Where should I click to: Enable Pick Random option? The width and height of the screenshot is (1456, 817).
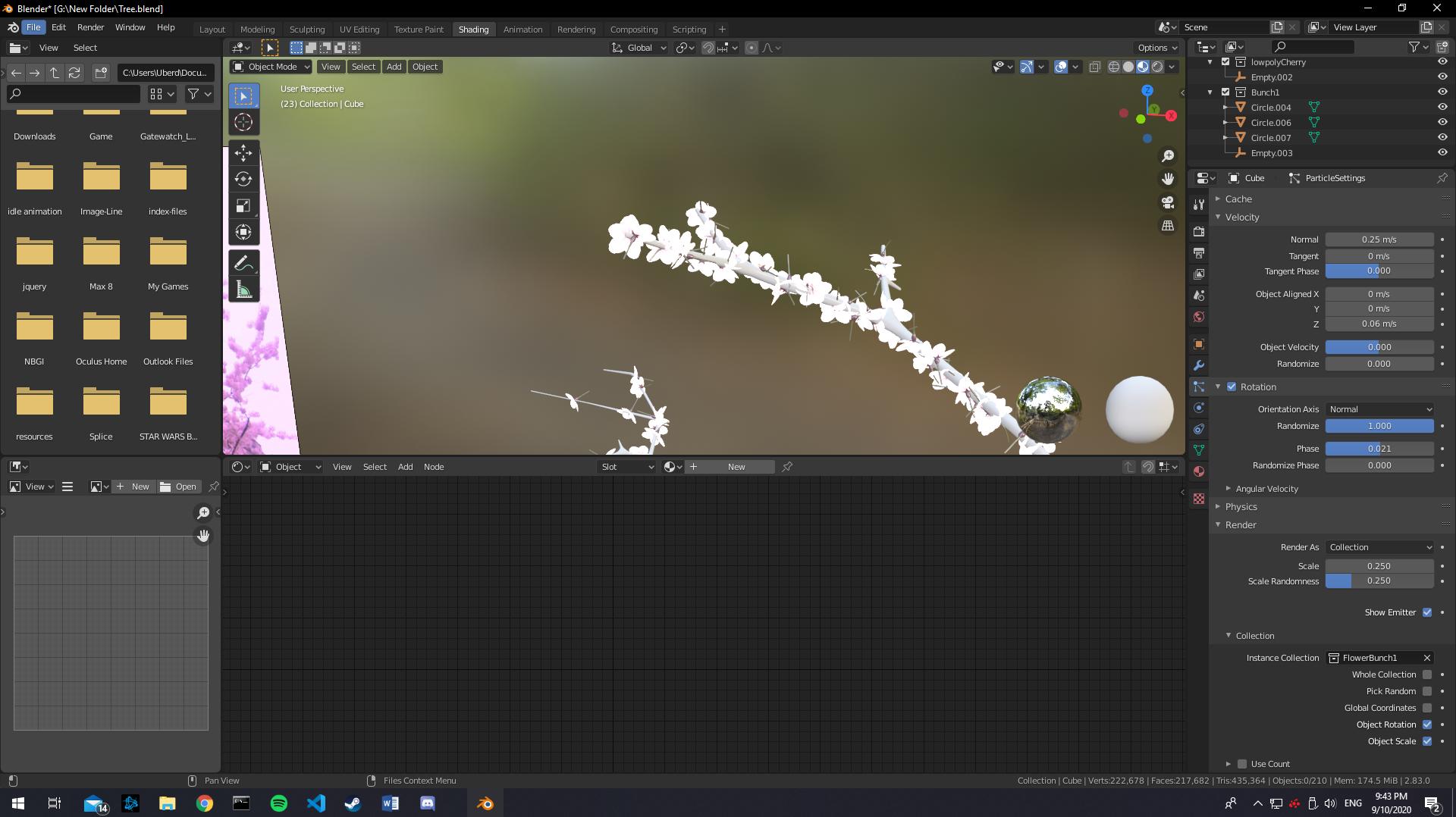point(1427,691)
